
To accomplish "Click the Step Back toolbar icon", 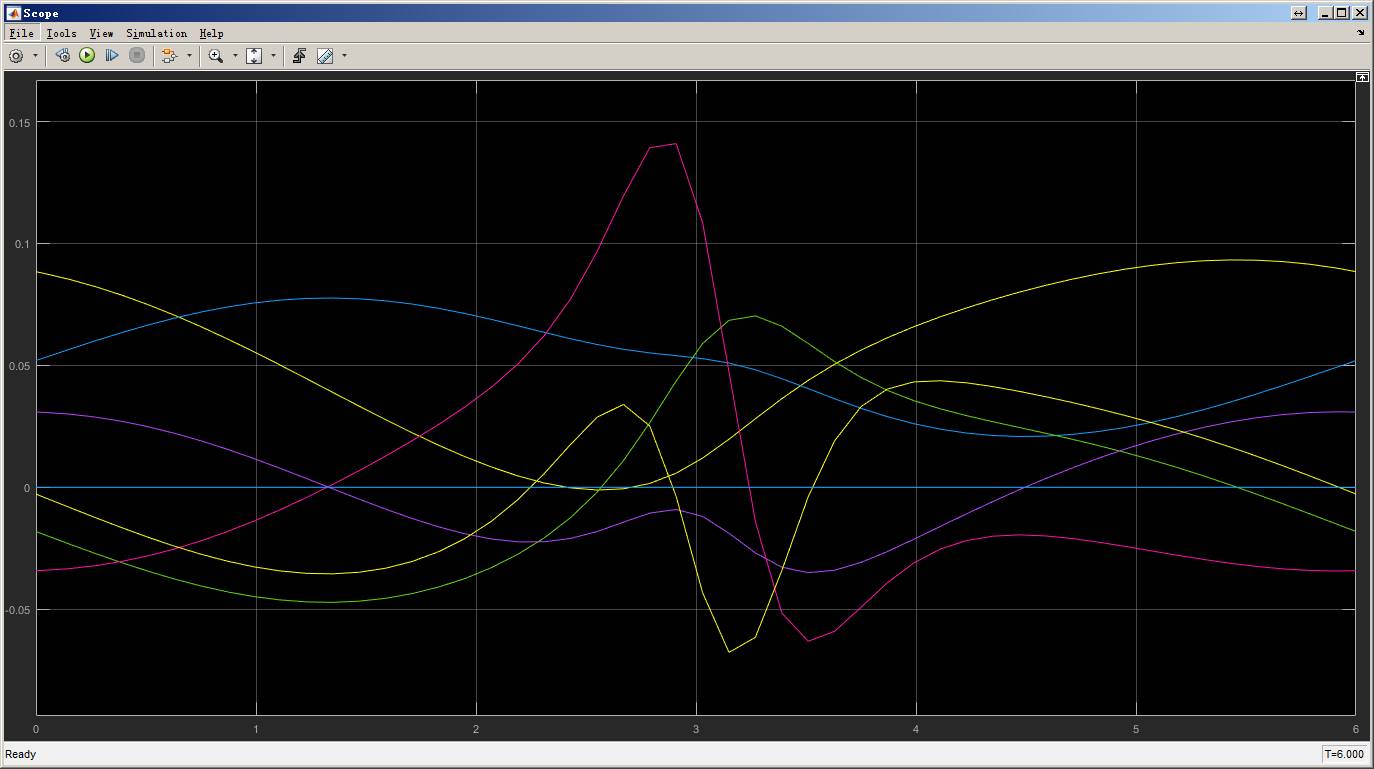I will [62, 56].
